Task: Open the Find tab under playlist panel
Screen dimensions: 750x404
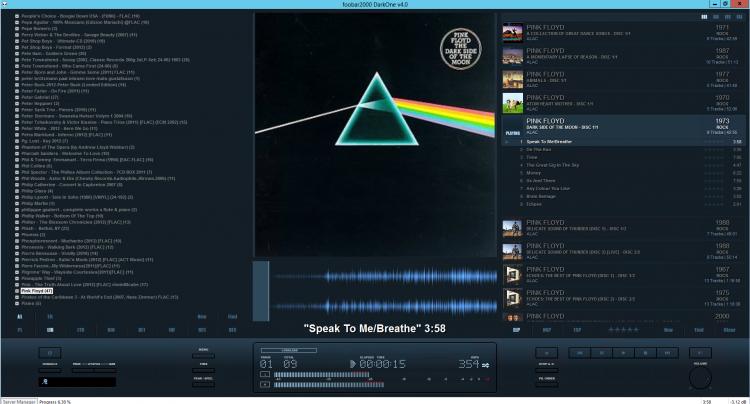Action: [x=699, y=330]
